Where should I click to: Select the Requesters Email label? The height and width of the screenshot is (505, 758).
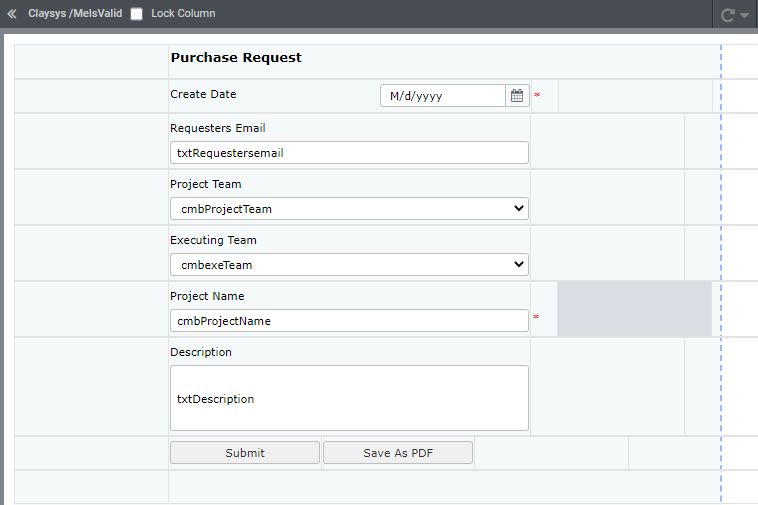[x=218, y=128]
